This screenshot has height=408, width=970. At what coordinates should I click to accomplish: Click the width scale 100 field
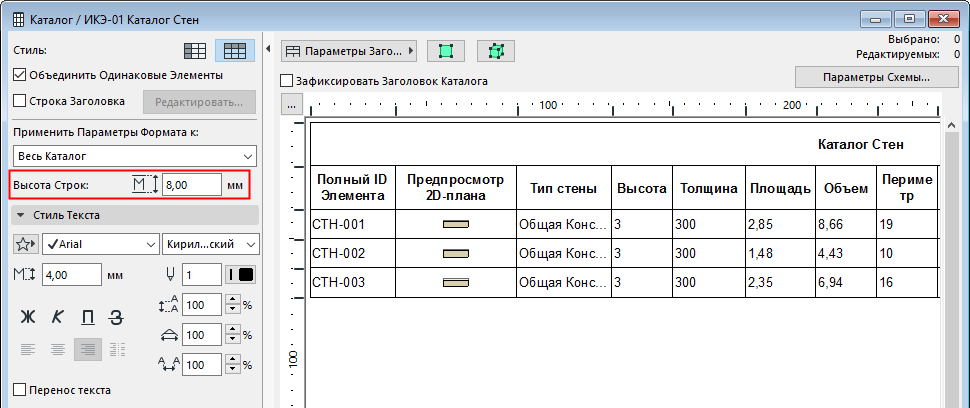203,335
